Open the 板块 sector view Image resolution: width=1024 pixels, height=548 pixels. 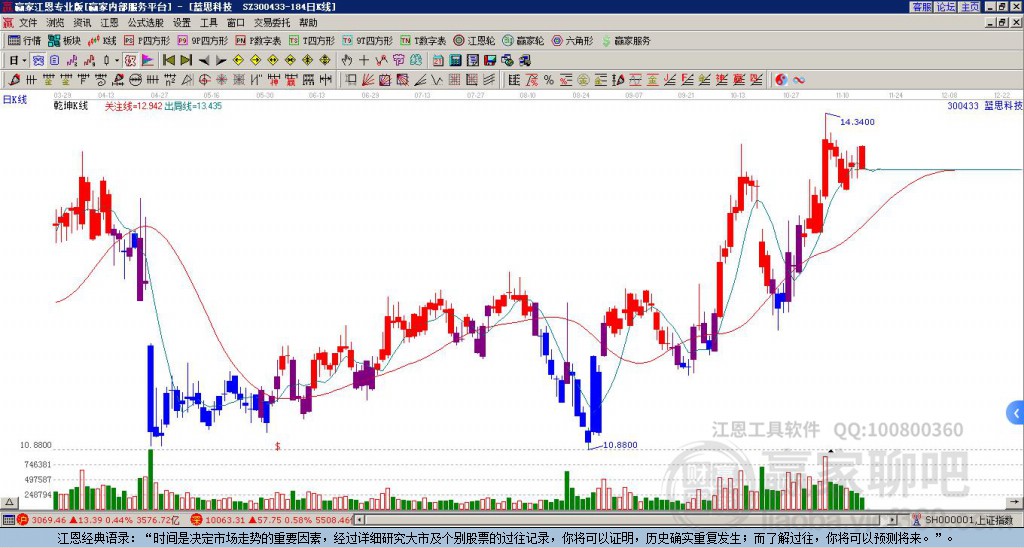click(x=65, y=40)
